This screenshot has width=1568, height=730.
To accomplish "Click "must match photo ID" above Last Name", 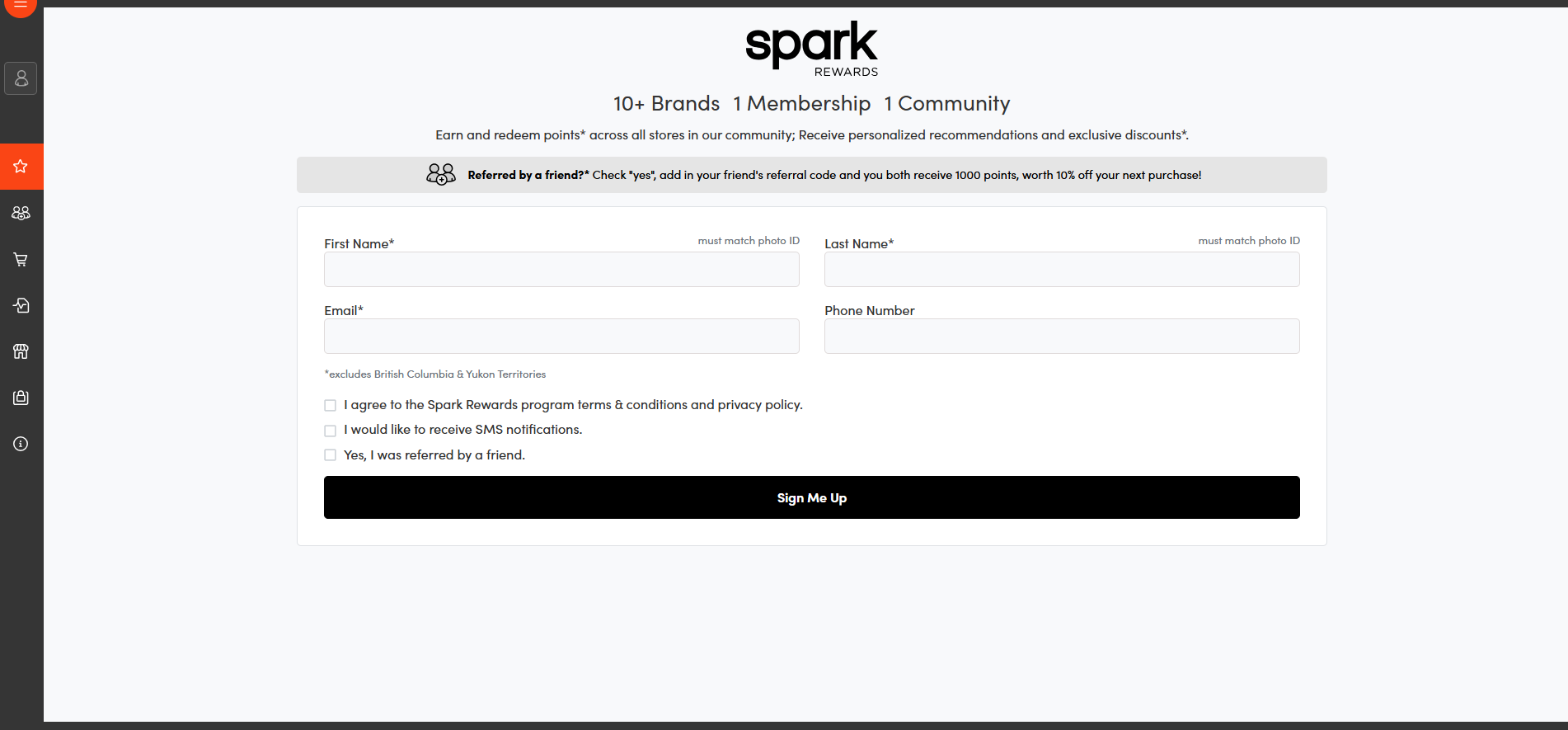I will pyautogui.click(x=1249, y=241).
